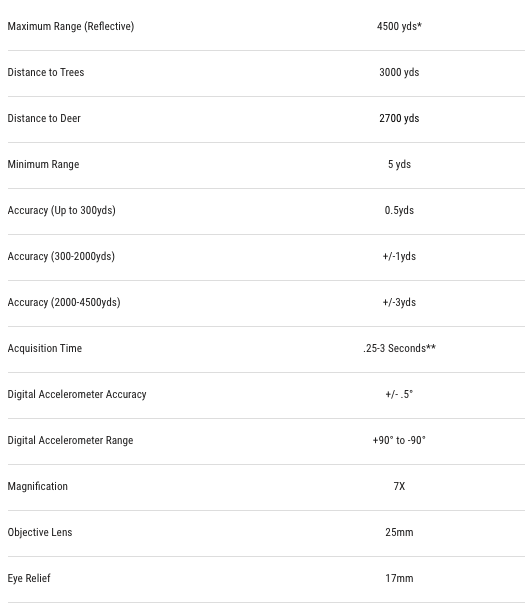Click the Magnification label

(38, 486)
